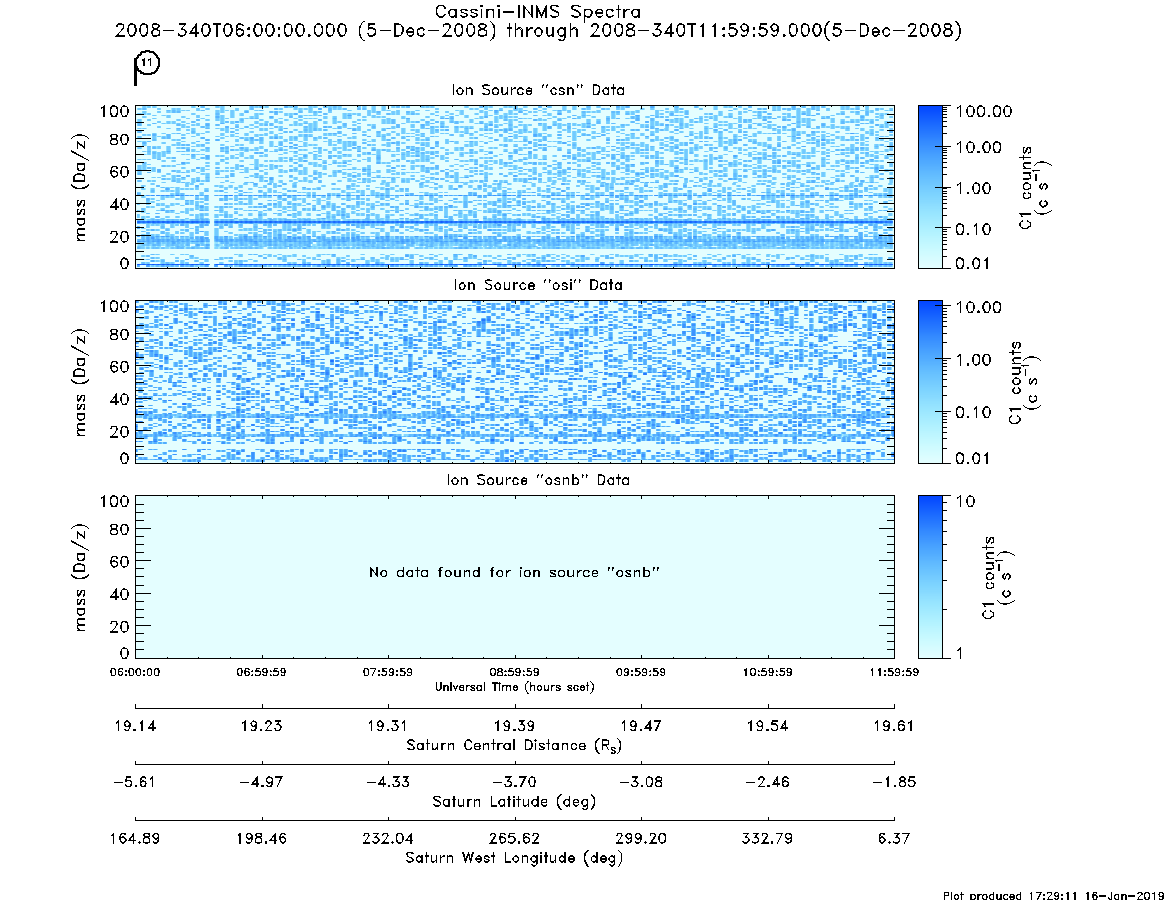Click the 09:59:59 time tick label
Image resolution: width=1165 pixels, height=900 pixels.
(x=641, y=672)
